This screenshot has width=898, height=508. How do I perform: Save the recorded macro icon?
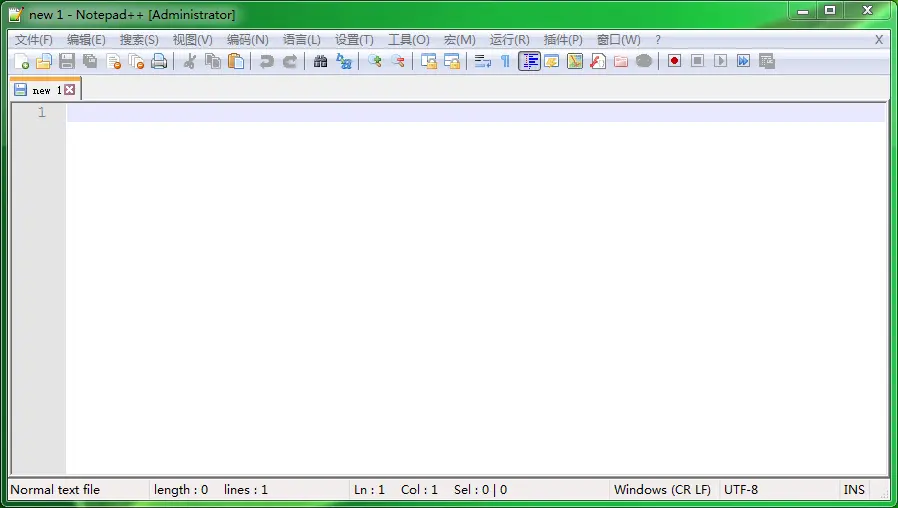point(766,61)
